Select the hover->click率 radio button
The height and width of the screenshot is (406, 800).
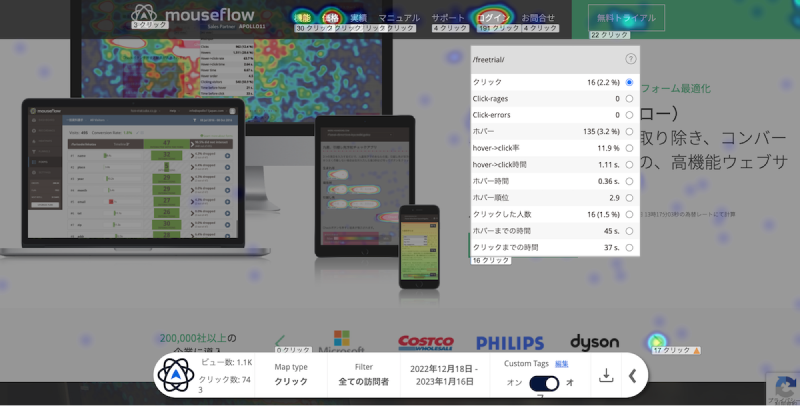point(629,148)
